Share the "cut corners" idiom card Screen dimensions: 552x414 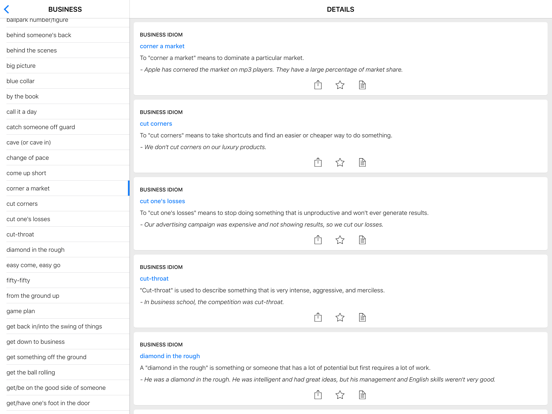click(x=318, y=162)
